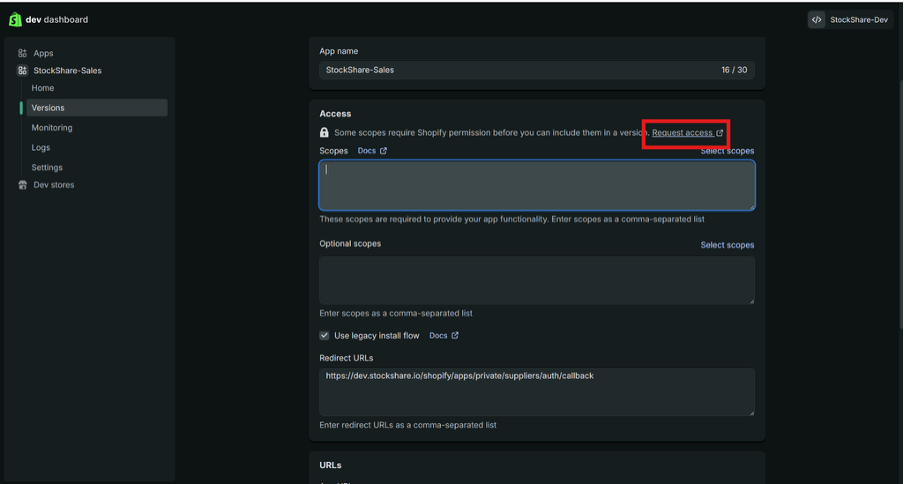Open the Versions page

[x=97, y=108]
